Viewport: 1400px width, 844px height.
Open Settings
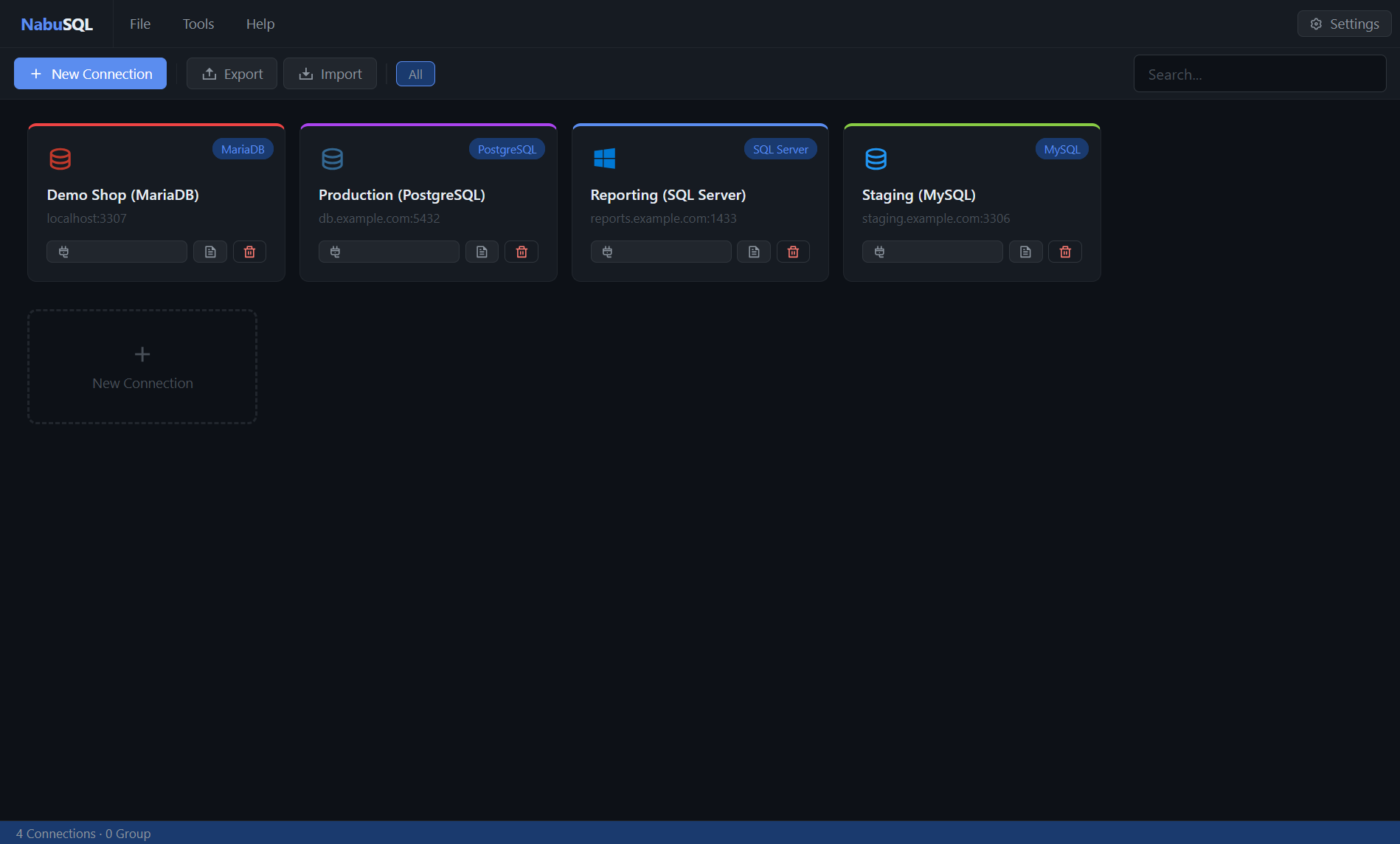point(1344,24)
